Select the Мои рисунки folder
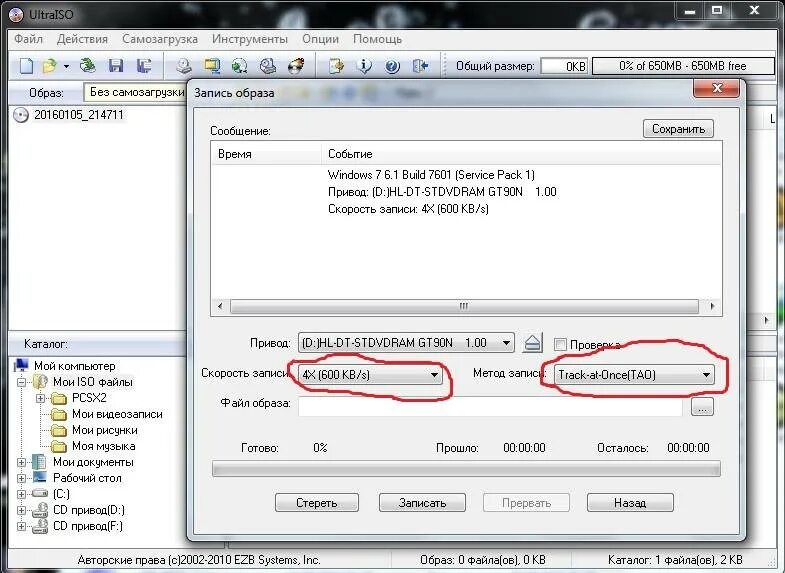Viewport: 785px width, 573px height. coord(105,430)
